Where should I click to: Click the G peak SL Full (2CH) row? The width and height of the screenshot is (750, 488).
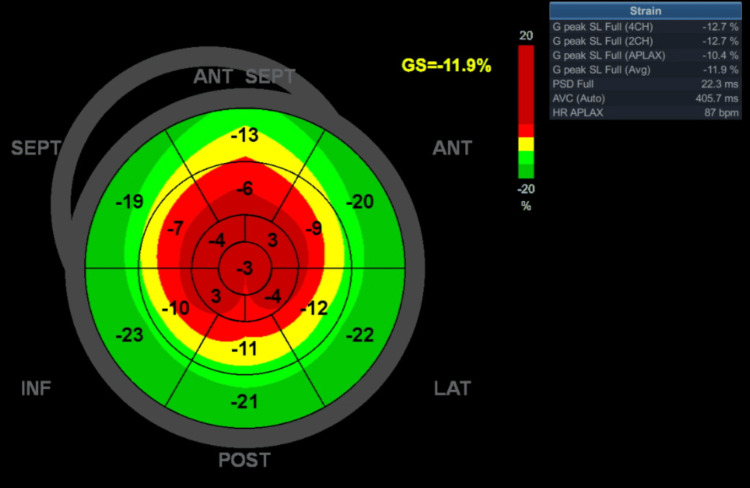645,41
